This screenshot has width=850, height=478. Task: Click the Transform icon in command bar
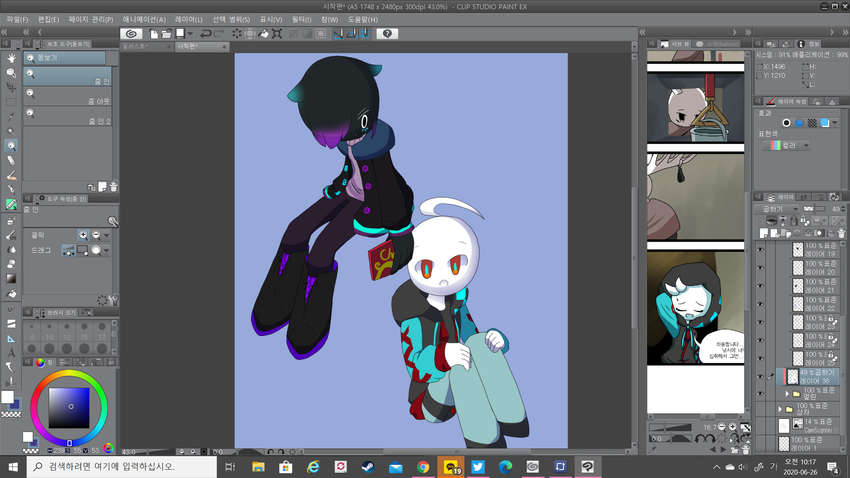(277, 34)
